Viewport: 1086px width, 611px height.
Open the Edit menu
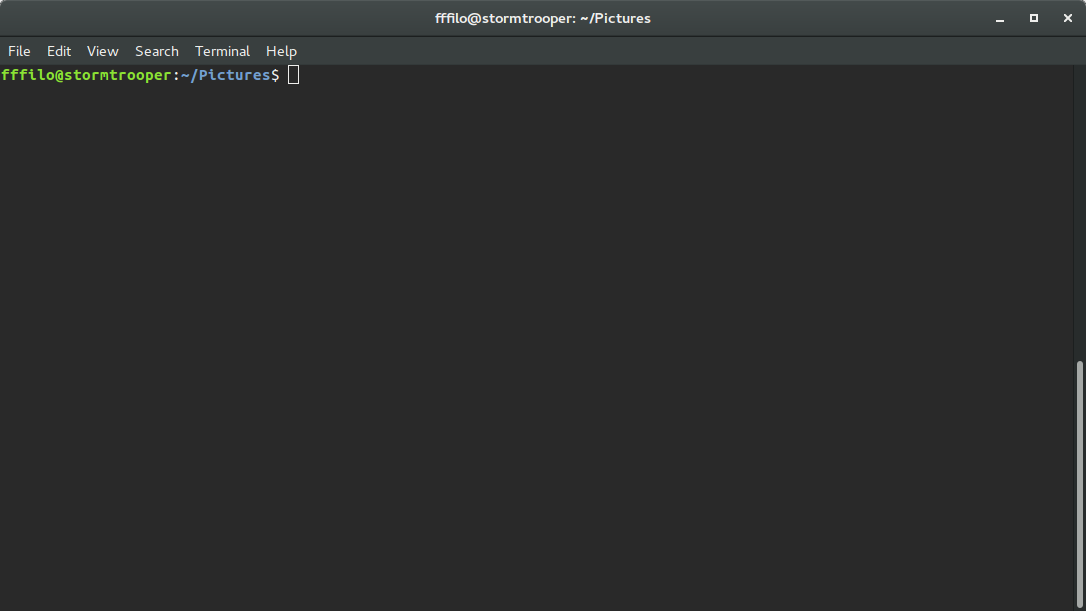coord(59,51)
